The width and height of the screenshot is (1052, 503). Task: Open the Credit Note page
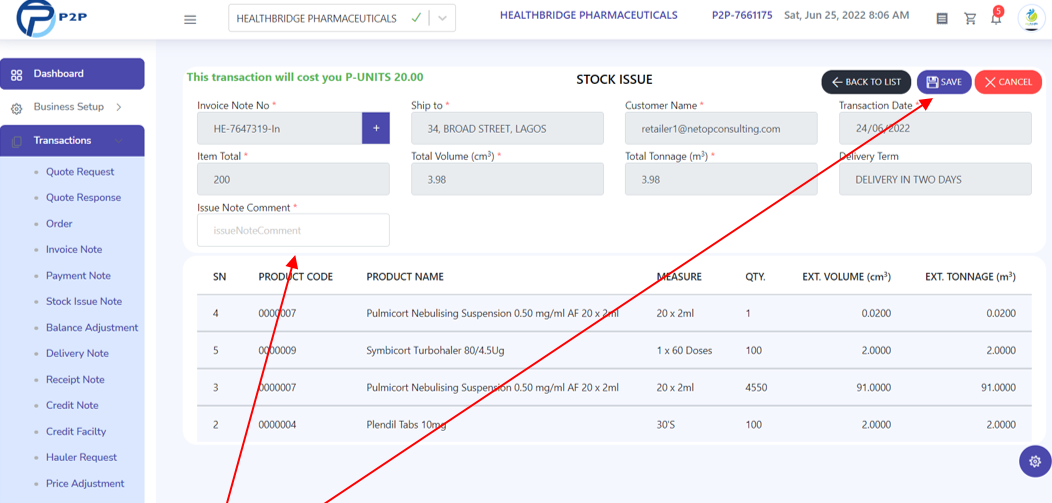[x=72, y=405]
